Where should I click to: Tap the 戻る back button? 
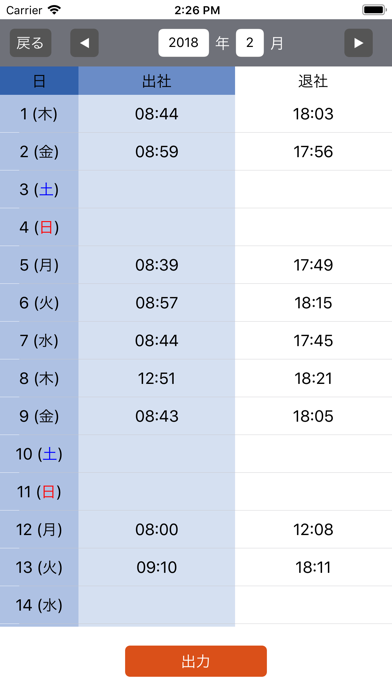point(31,43)
